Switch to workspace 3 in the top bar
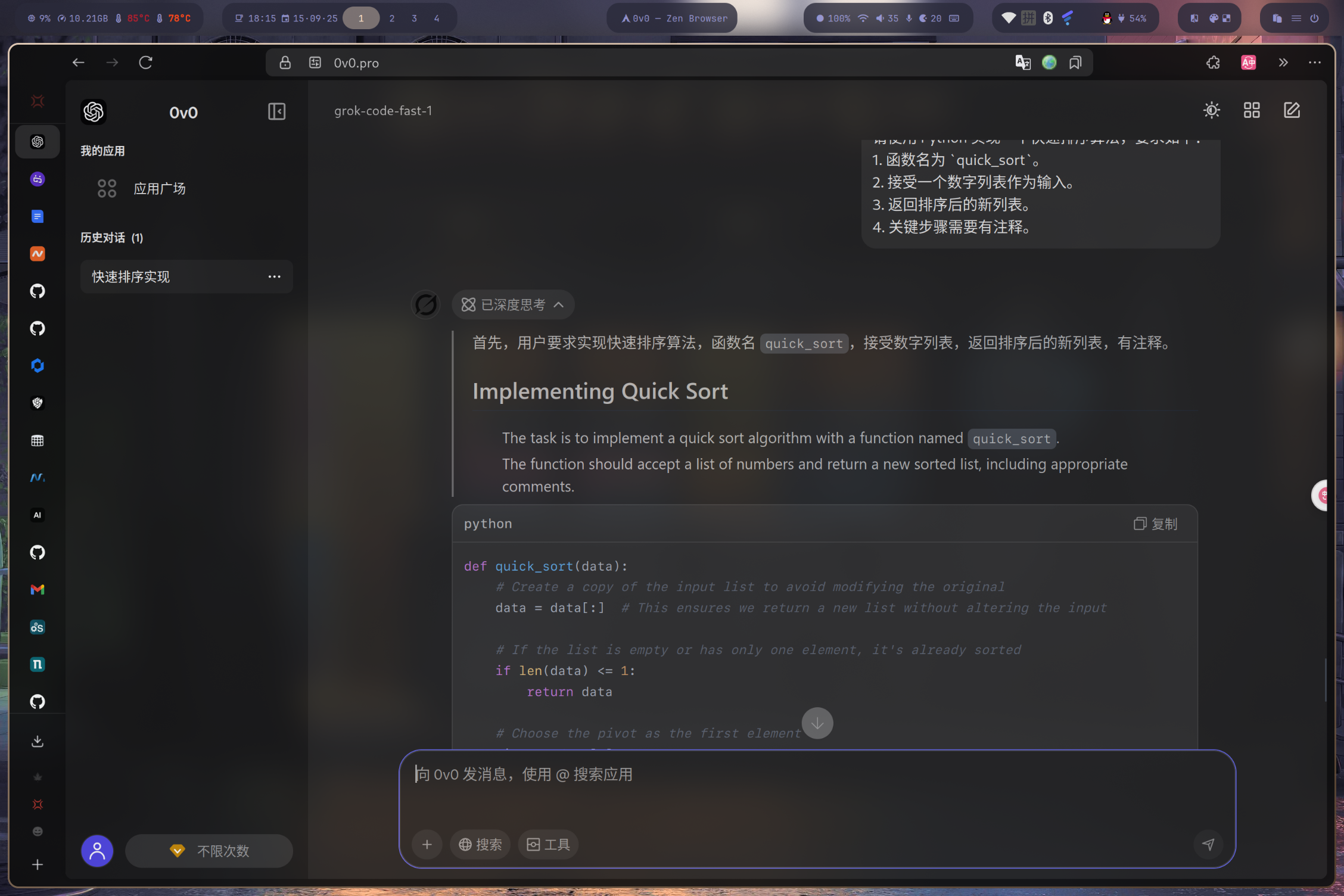The width and height of the screenshot is (1344, 896). pos(414,18)
